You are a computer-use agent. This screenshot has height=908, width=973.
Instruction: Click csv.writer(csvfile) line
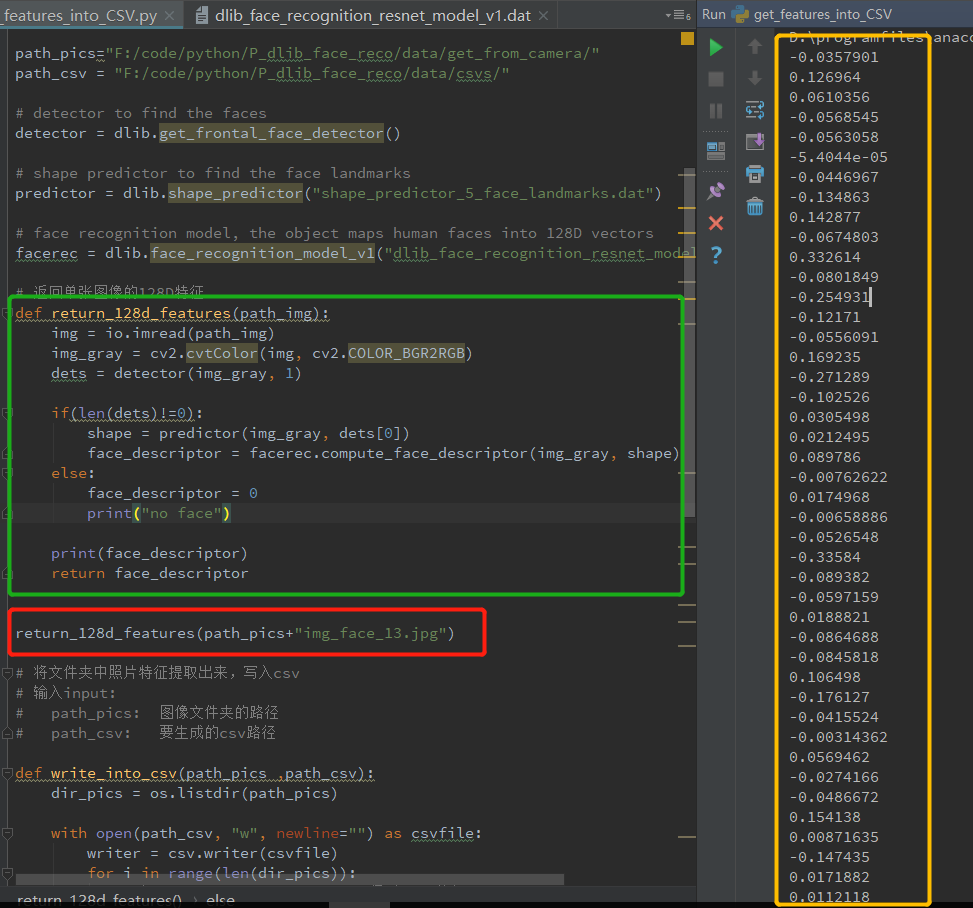click(x=212, y=853)
